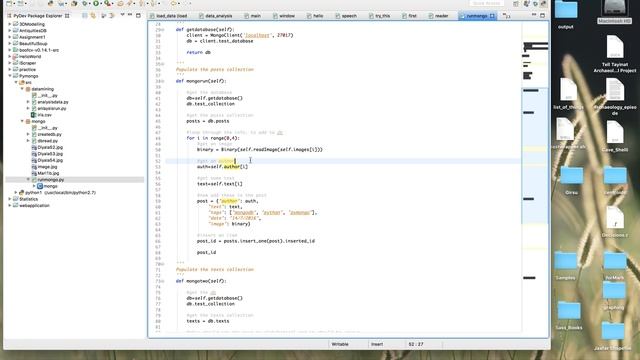Minimize the PyDev Package Explorer panel
The height and width of the screenshot is (360, 640).
tap(130, 16)
